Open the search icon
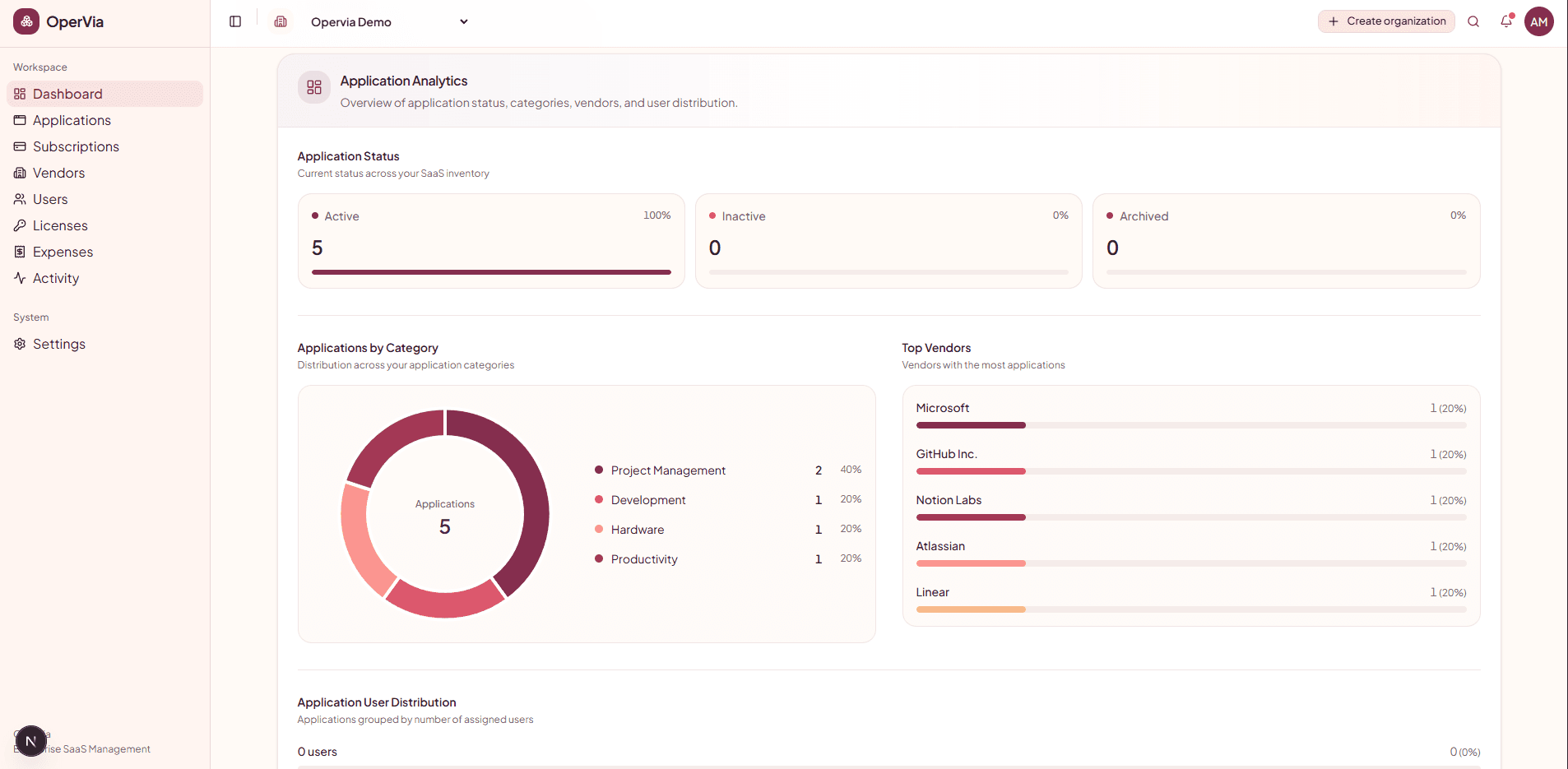Screen dimensions: 1568x769 [1473, 21]
